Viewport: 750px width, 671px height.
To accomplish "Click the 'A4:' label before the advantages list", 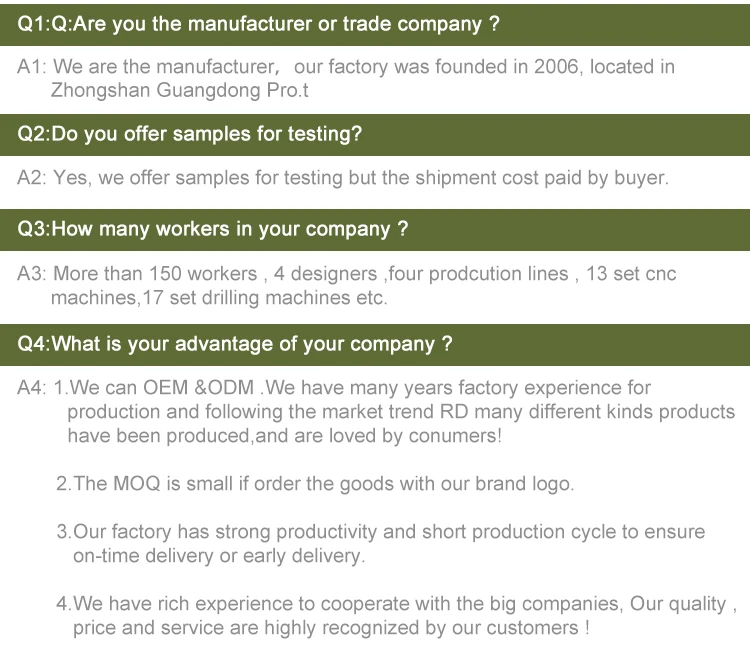I will [x=32, y=388].
